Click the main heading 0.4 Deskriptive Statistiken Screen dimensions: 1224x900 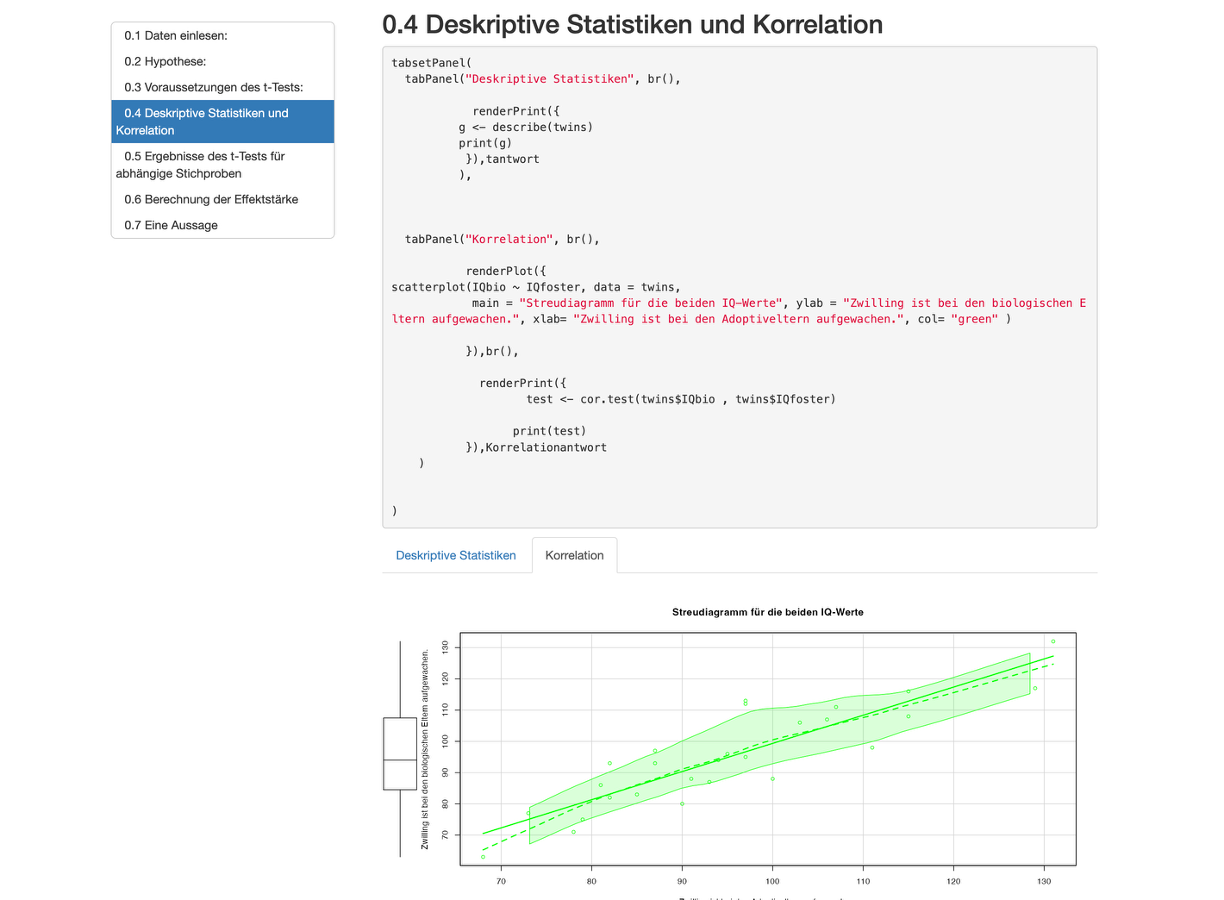coord(632,25)
